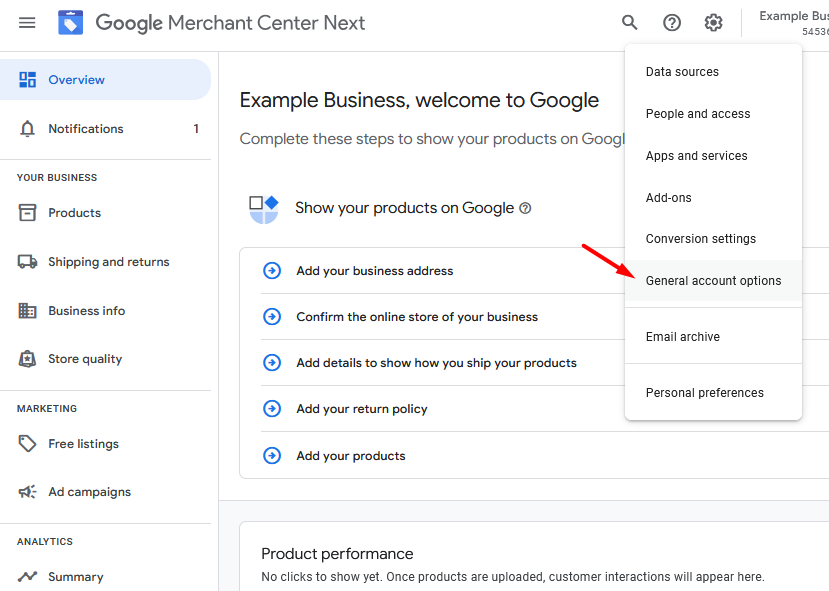Click the MARKETING section label

click(47, 409)
